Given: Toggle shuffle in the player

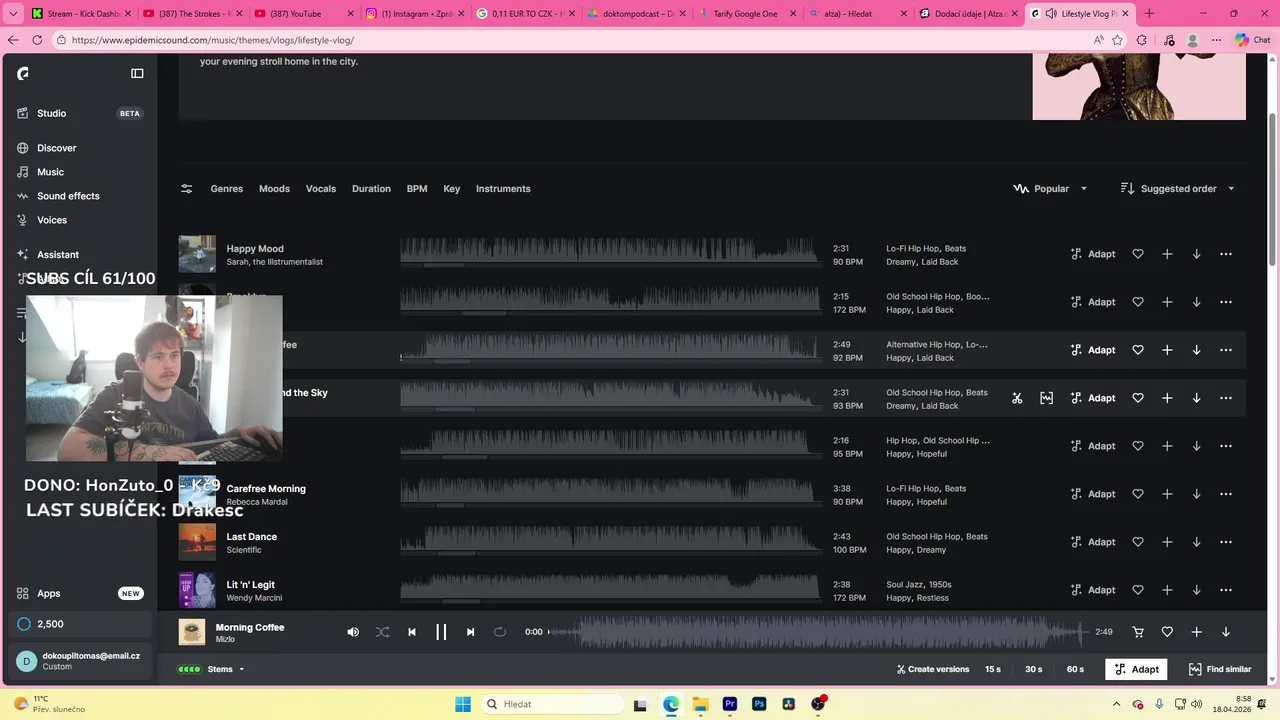Looking at the screenshot, I should click(382, 632).
